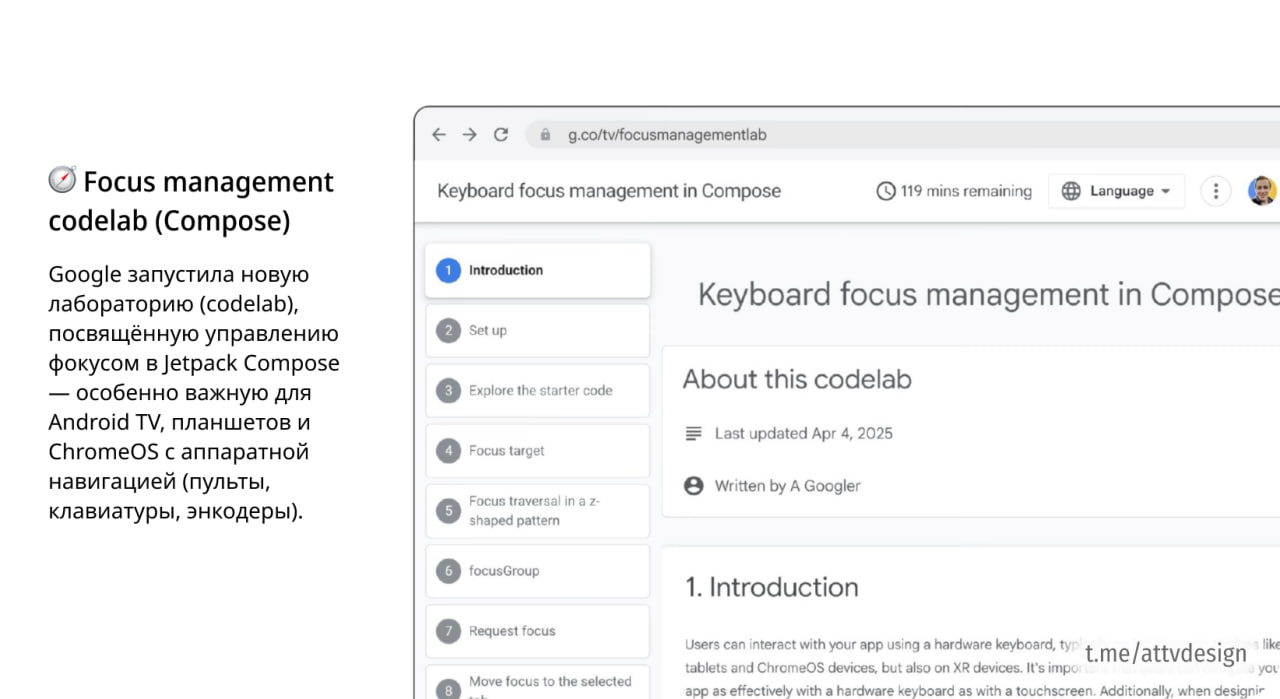Reload the page with the refresh icon
Image resolution: width=1280 pixels, height=699 pixels.
click(x=501, y=134)
